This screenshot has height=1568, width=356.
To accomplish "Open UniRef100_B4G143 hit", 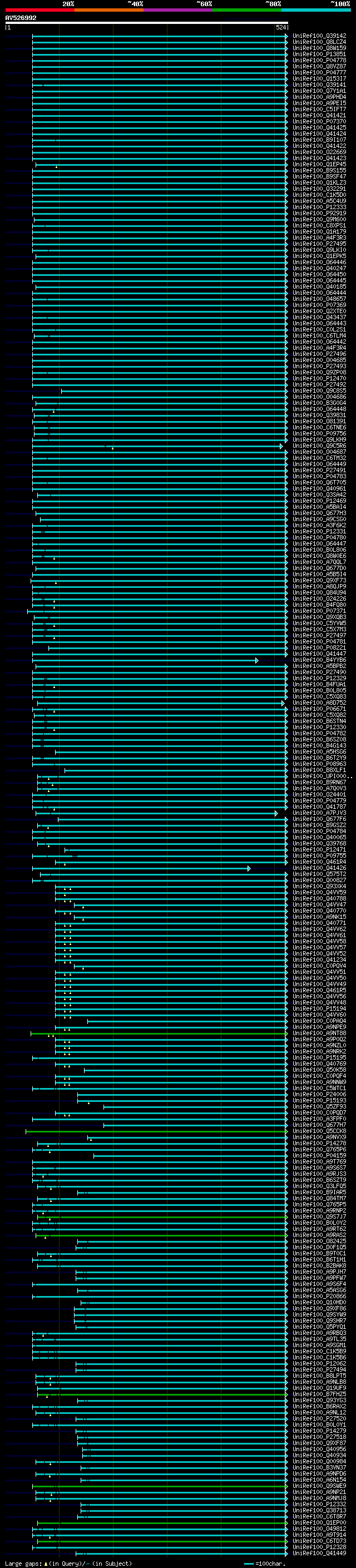I will point(319,745).
